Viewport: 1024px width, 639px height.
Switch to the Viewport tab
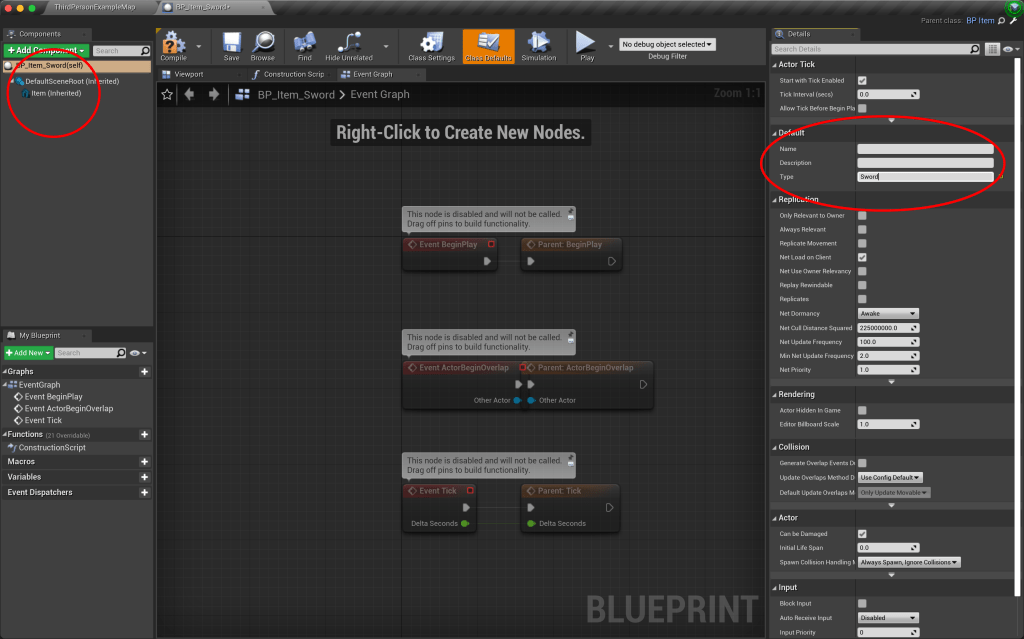pyautogui.click(x=188, y=74)
